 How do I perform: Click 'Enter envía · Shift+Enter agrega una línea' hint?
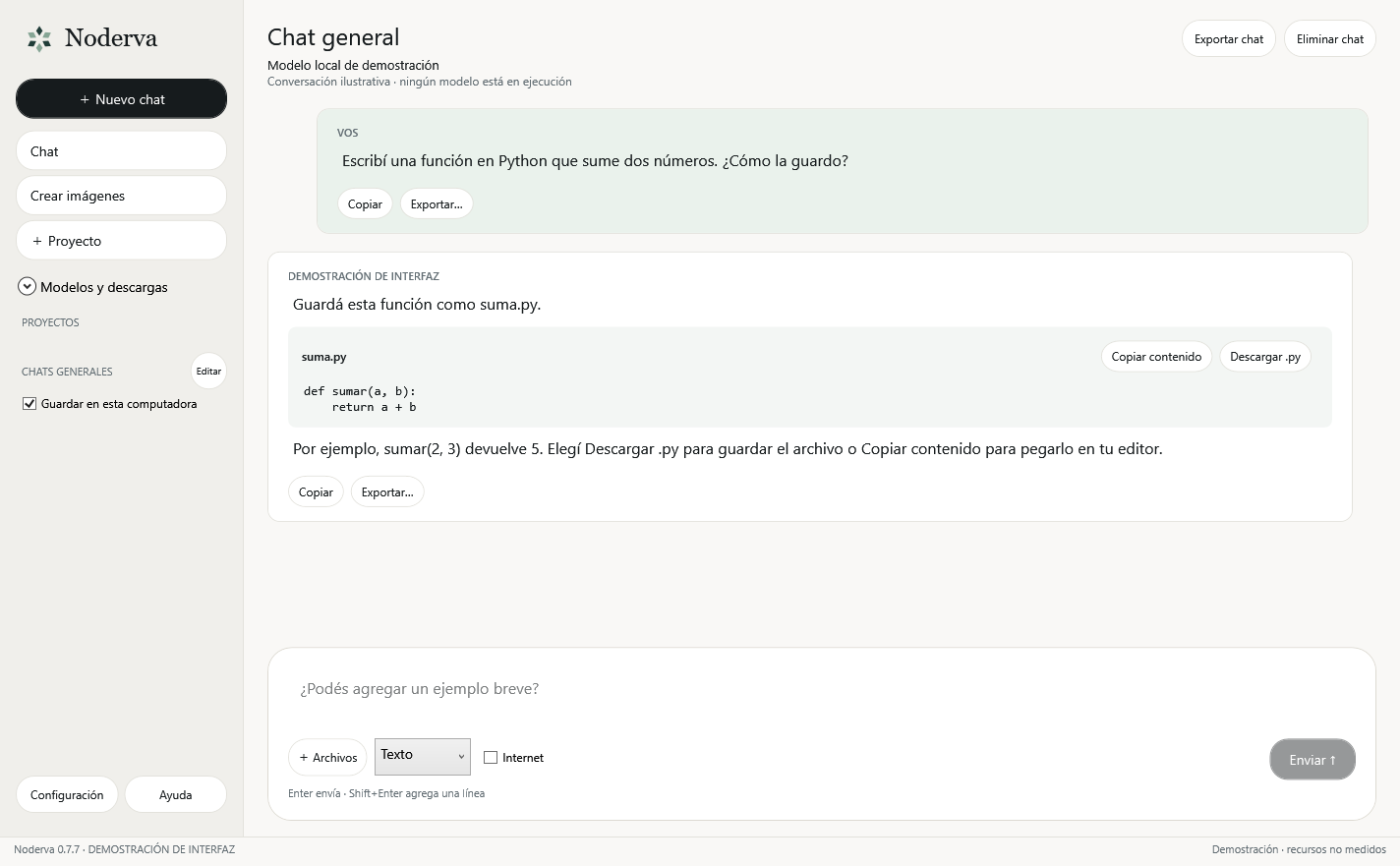click(386, 793)
